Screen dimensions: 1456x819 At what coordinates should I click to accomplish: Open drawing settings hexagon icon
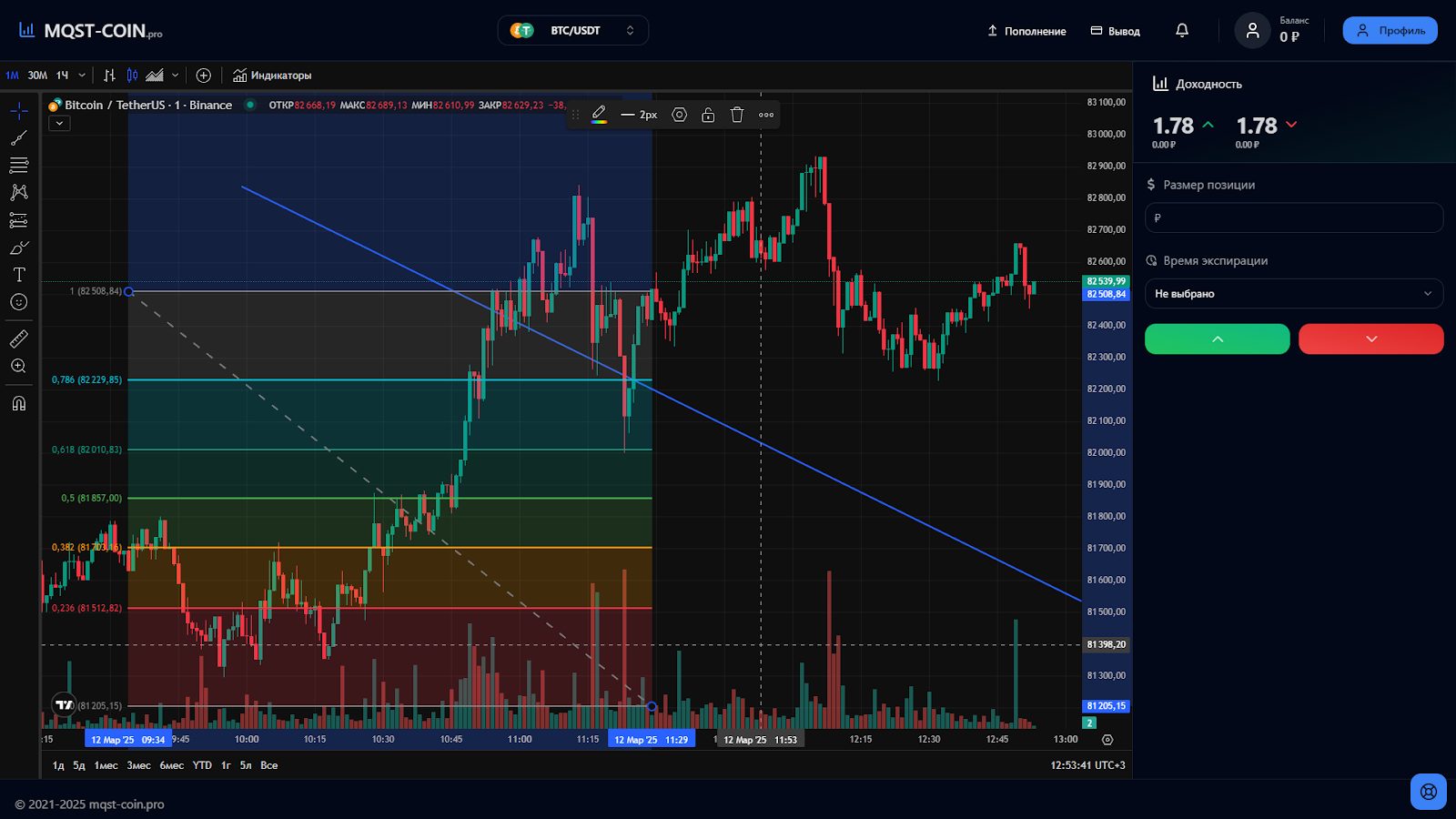pyautogui.click(x=679, y=115)
